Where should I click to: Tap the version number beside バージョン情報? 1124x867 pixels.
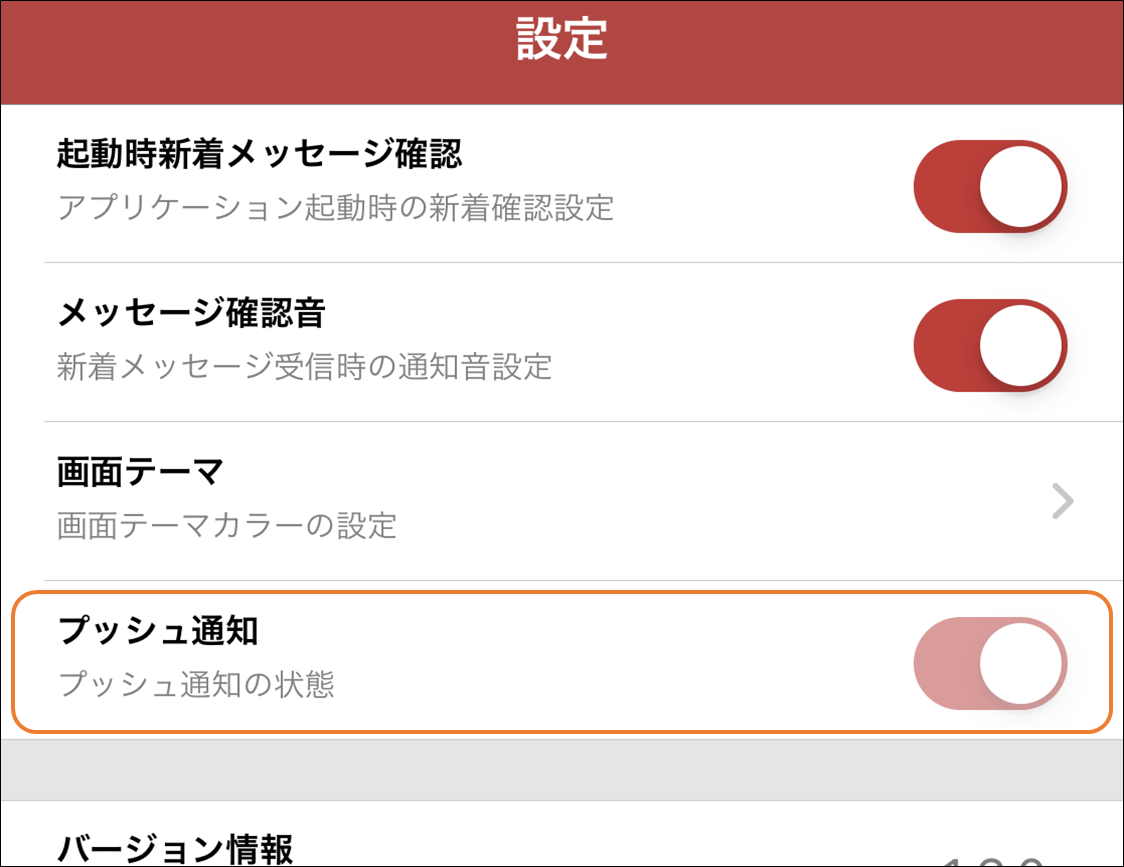[992, 861]
